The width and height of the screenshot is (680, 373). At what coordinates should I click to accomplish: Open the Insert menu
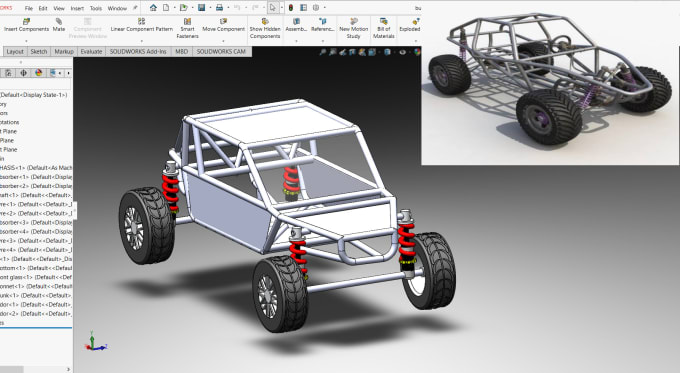pos(77,8)
